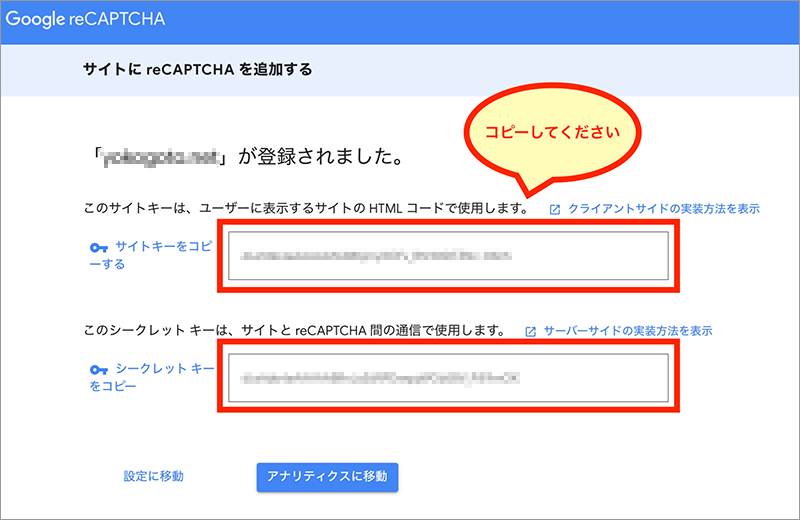Click key icon beside シークレット キーをコピー
This screenshot has width=800, height=520.
tap(98, 370)
